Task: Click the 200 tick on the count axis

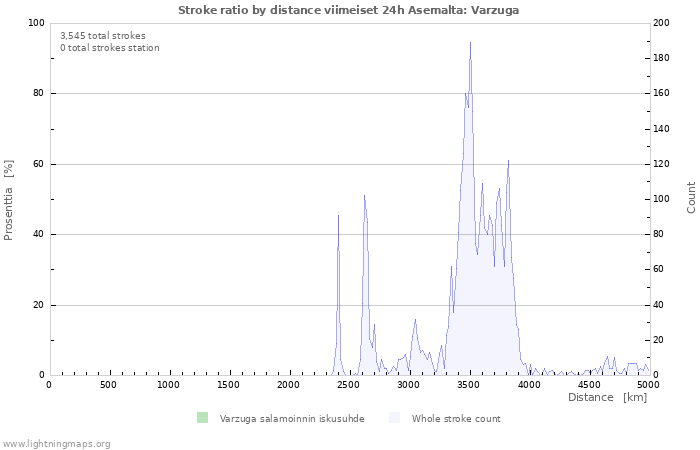Action: point(663,23)
